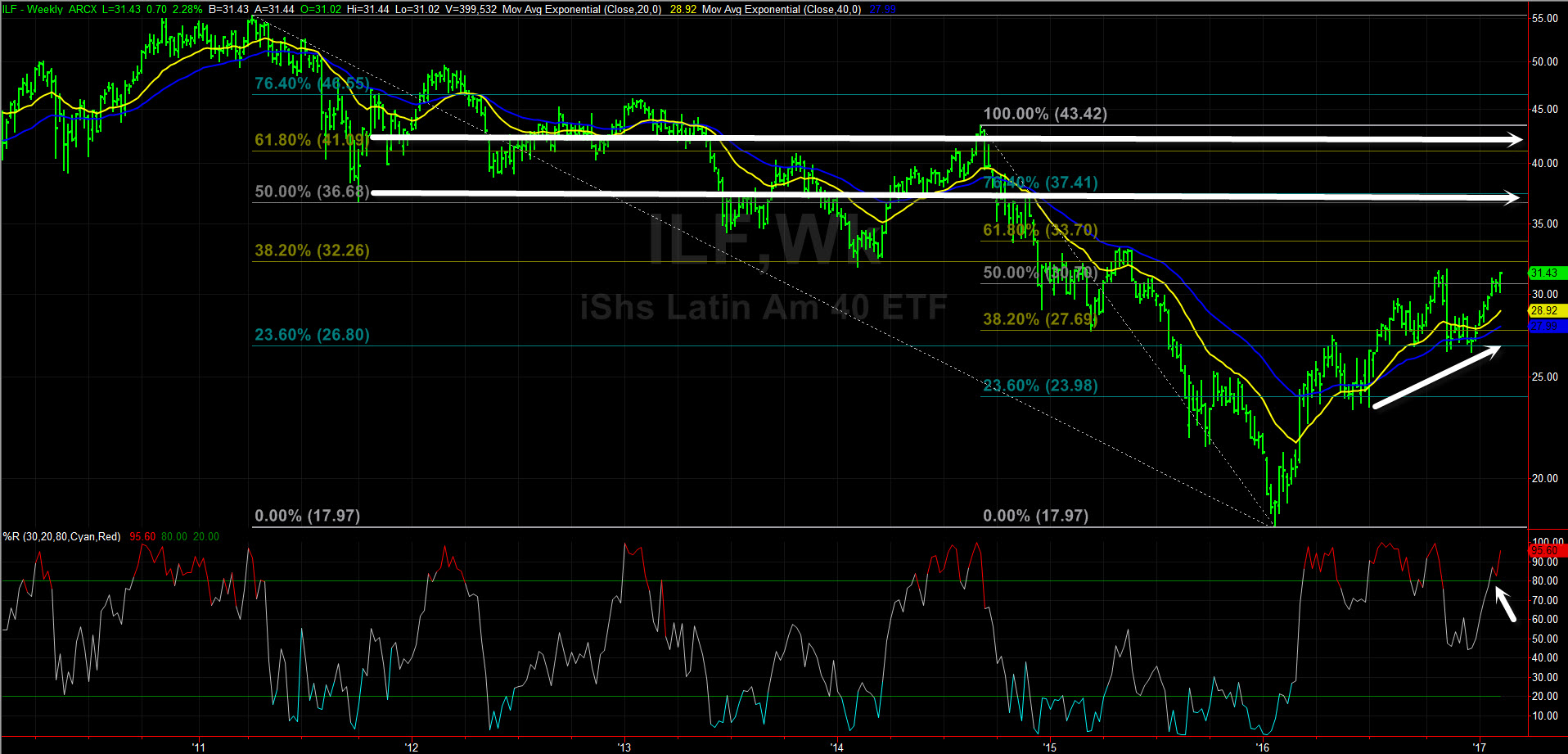Viewport: 1568px width, 754px height.
Task: Click the yellow 28.92 EMA tag on price axis
Action: pos(1548,311)
